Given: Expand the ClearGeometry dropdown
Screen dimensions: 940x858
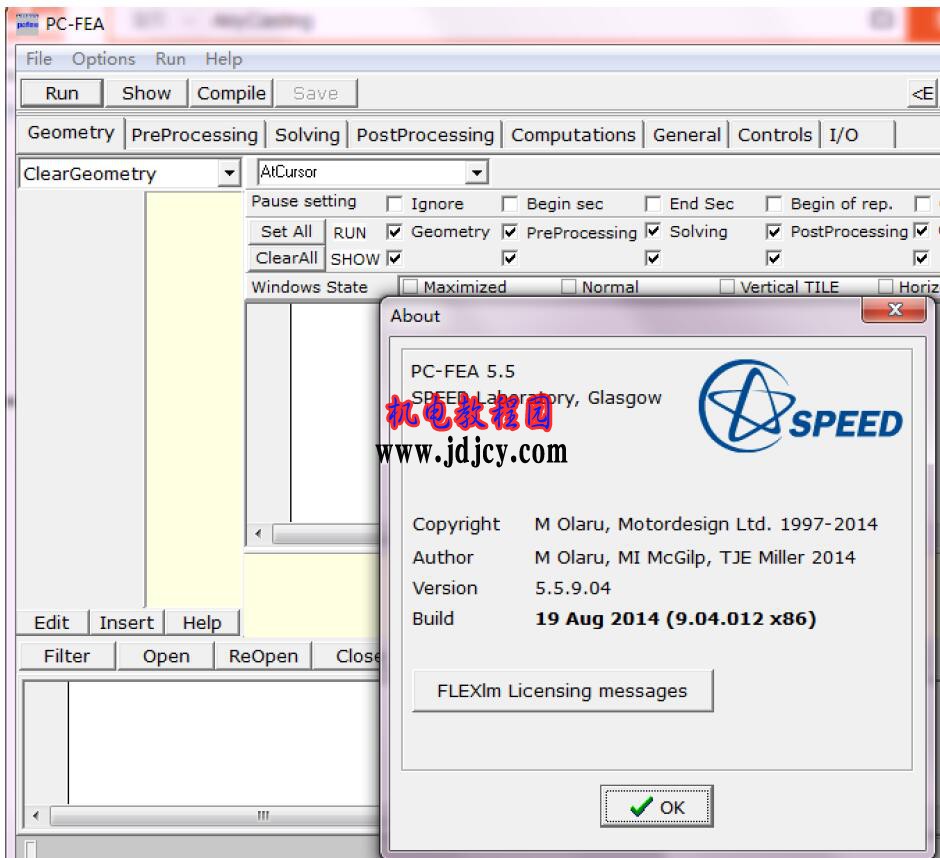Looking at the screenshot, I should click(229, 174).
